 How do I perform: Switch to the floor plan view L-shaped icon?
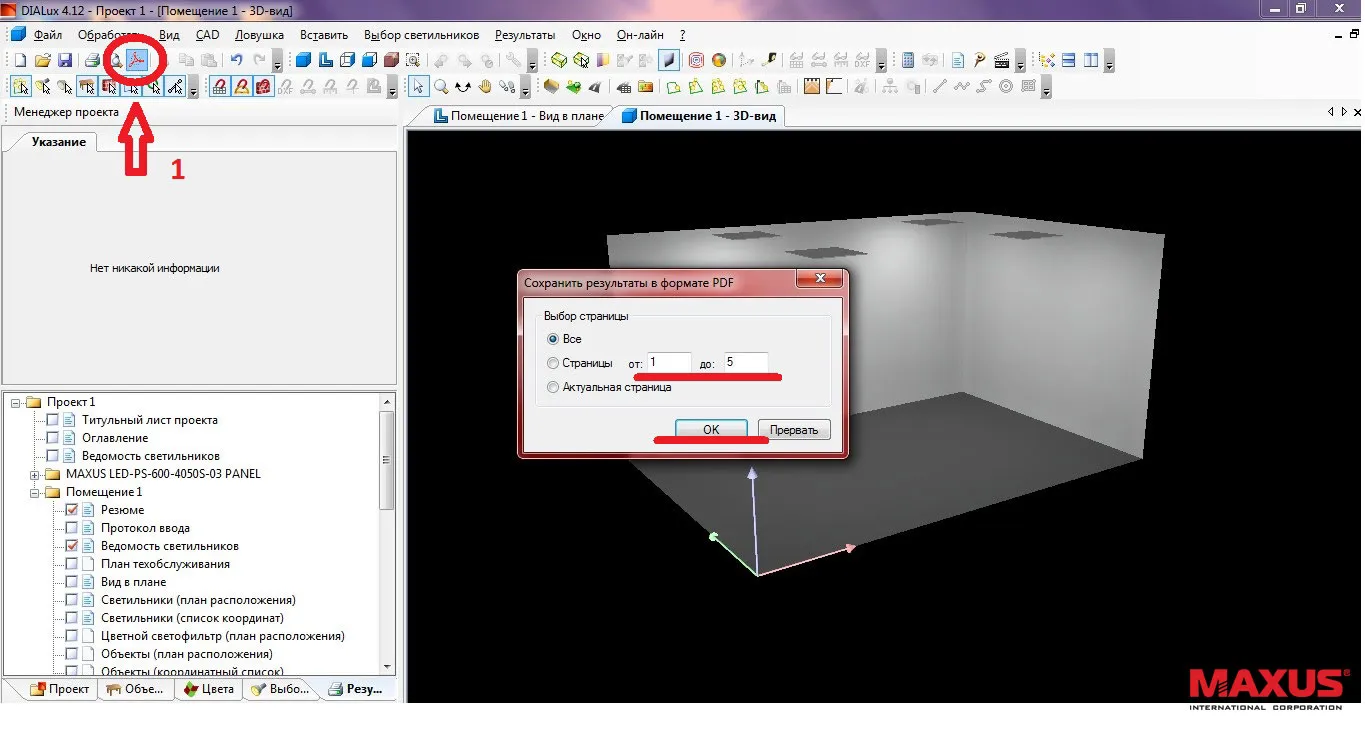pyautogui.click(x=325, y=61)
